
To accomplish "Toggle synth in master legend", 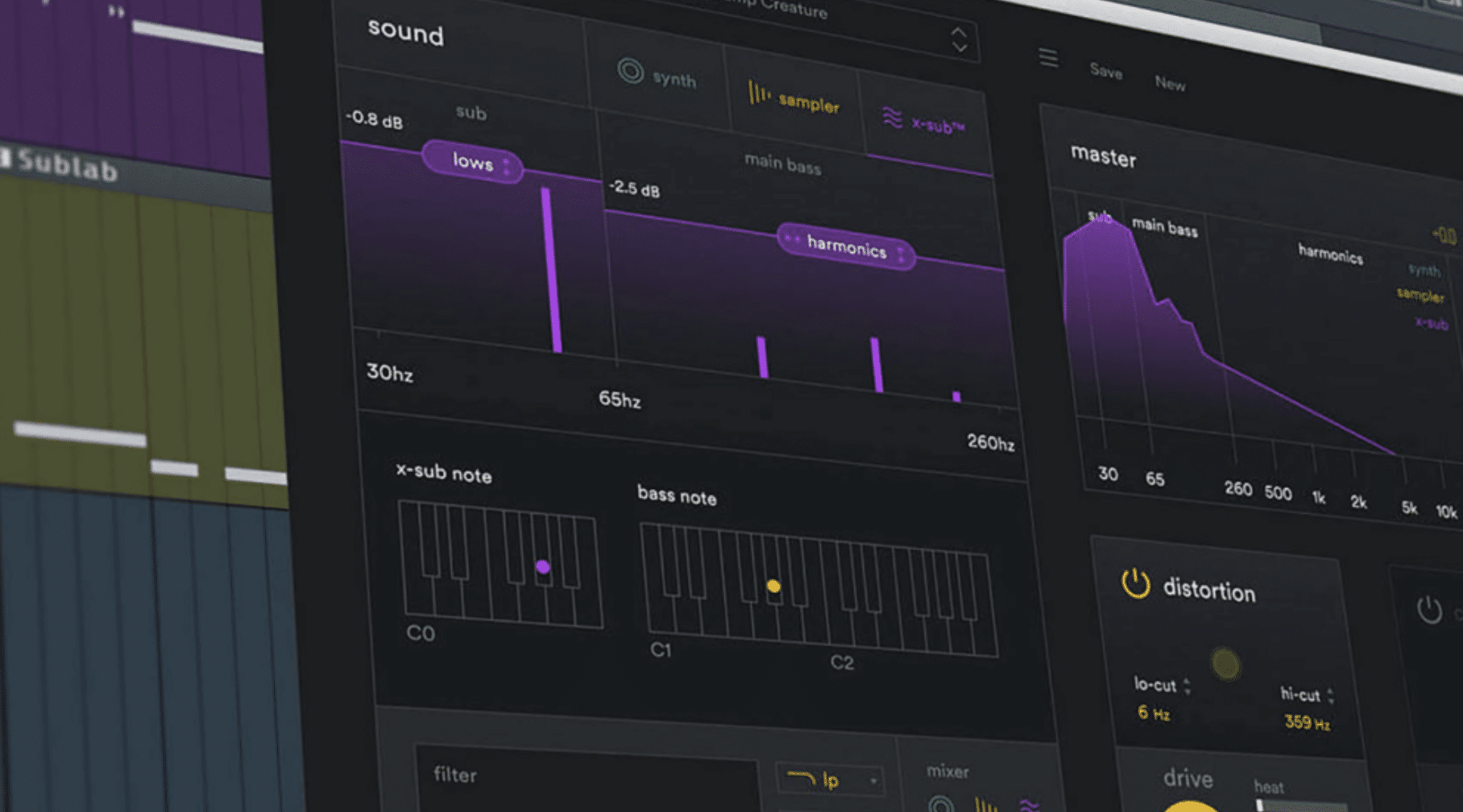I will [x=1424, y=270].
